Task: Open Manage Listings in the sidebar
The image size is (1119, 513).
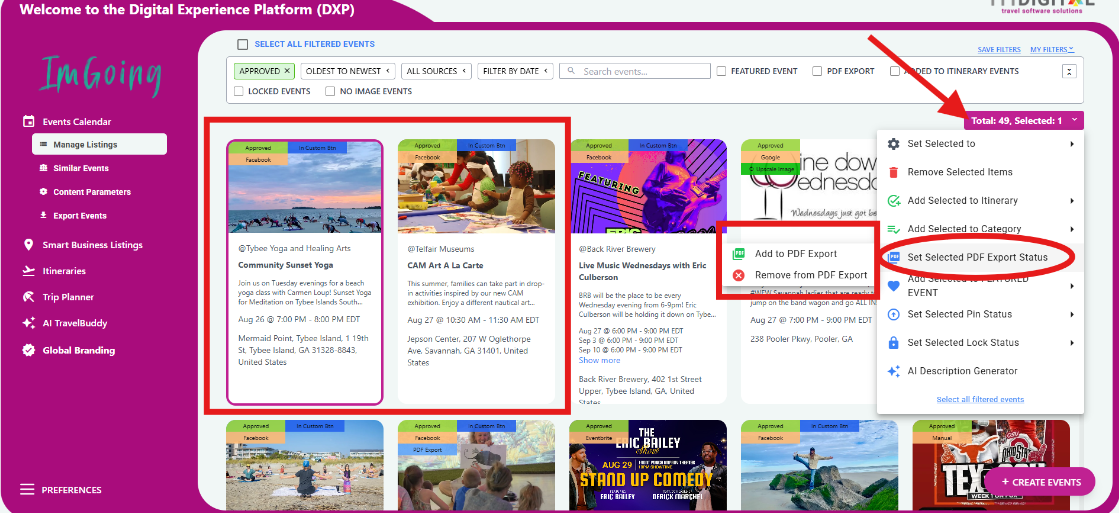Action: (99, 144)
